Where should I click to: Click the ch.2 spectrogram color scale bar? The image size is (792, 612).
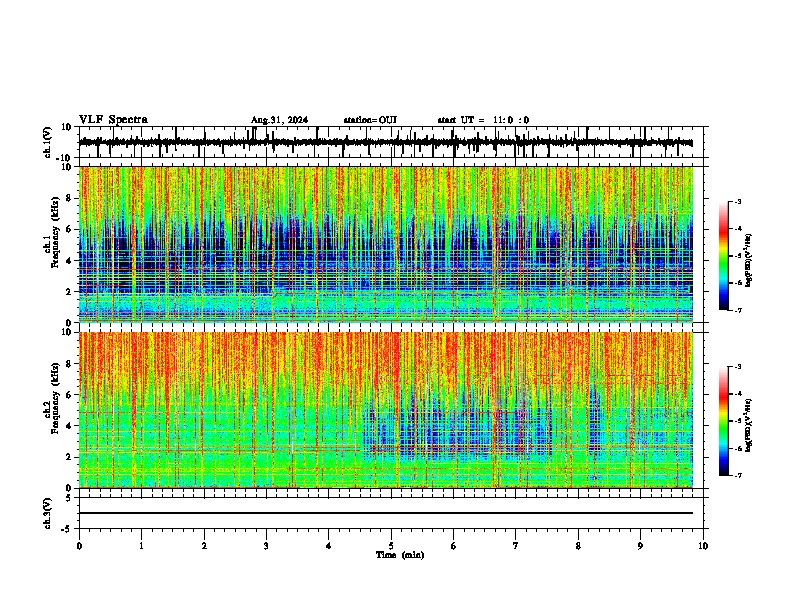(724, 421)
